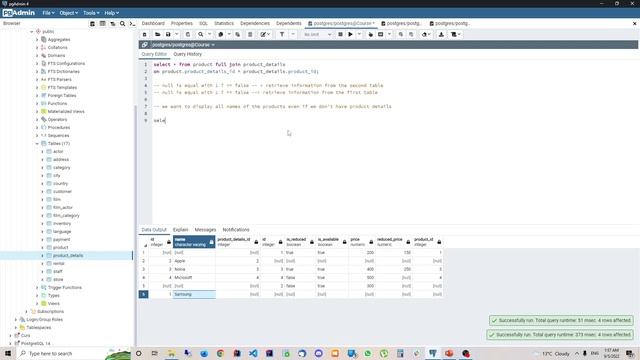This screenshot has height=360, width=640.
Task: Open a SQL file with the folder icon
Action: click(157, 35)
